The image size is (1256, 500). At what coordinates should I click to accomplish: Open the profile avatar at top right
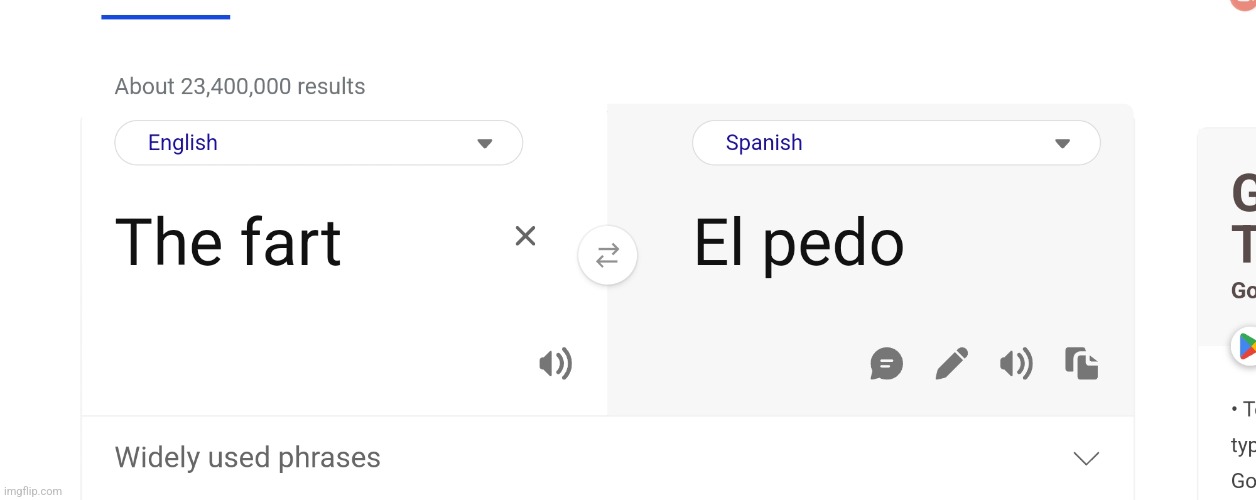tap(1243, 4)
